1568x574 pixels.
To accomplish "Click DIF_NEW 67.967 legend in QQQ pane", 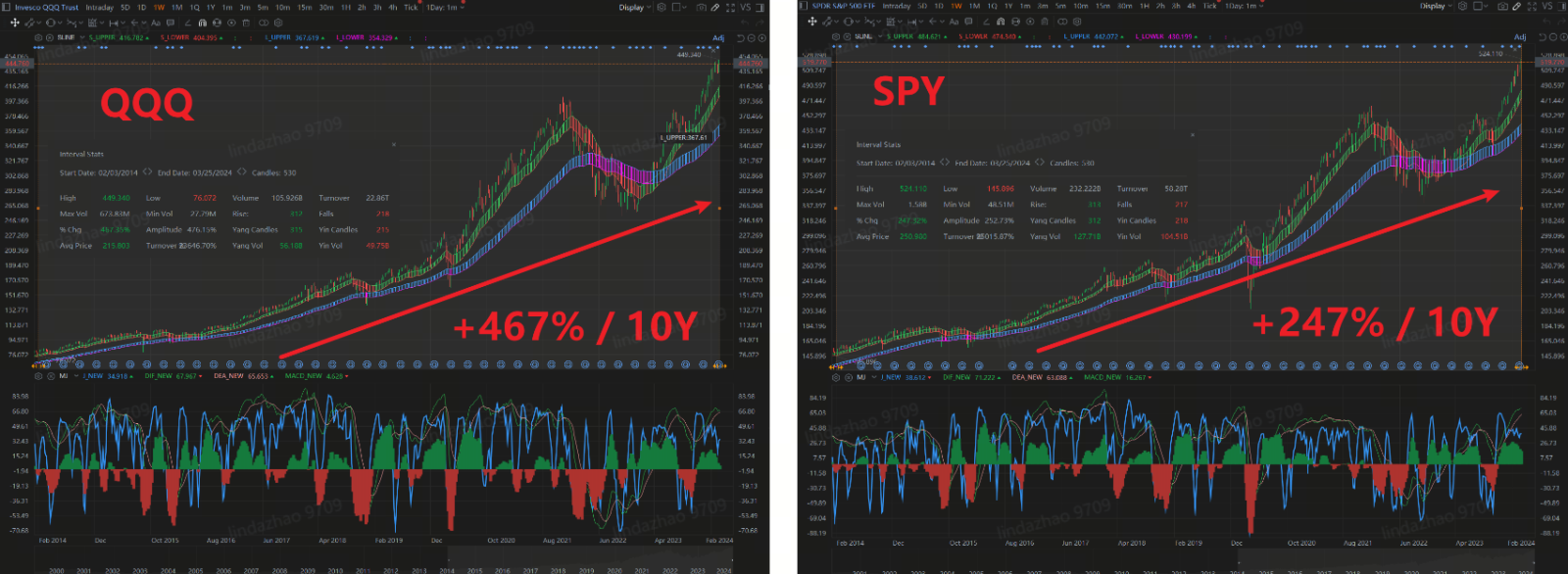I will (x=172, y=376).
